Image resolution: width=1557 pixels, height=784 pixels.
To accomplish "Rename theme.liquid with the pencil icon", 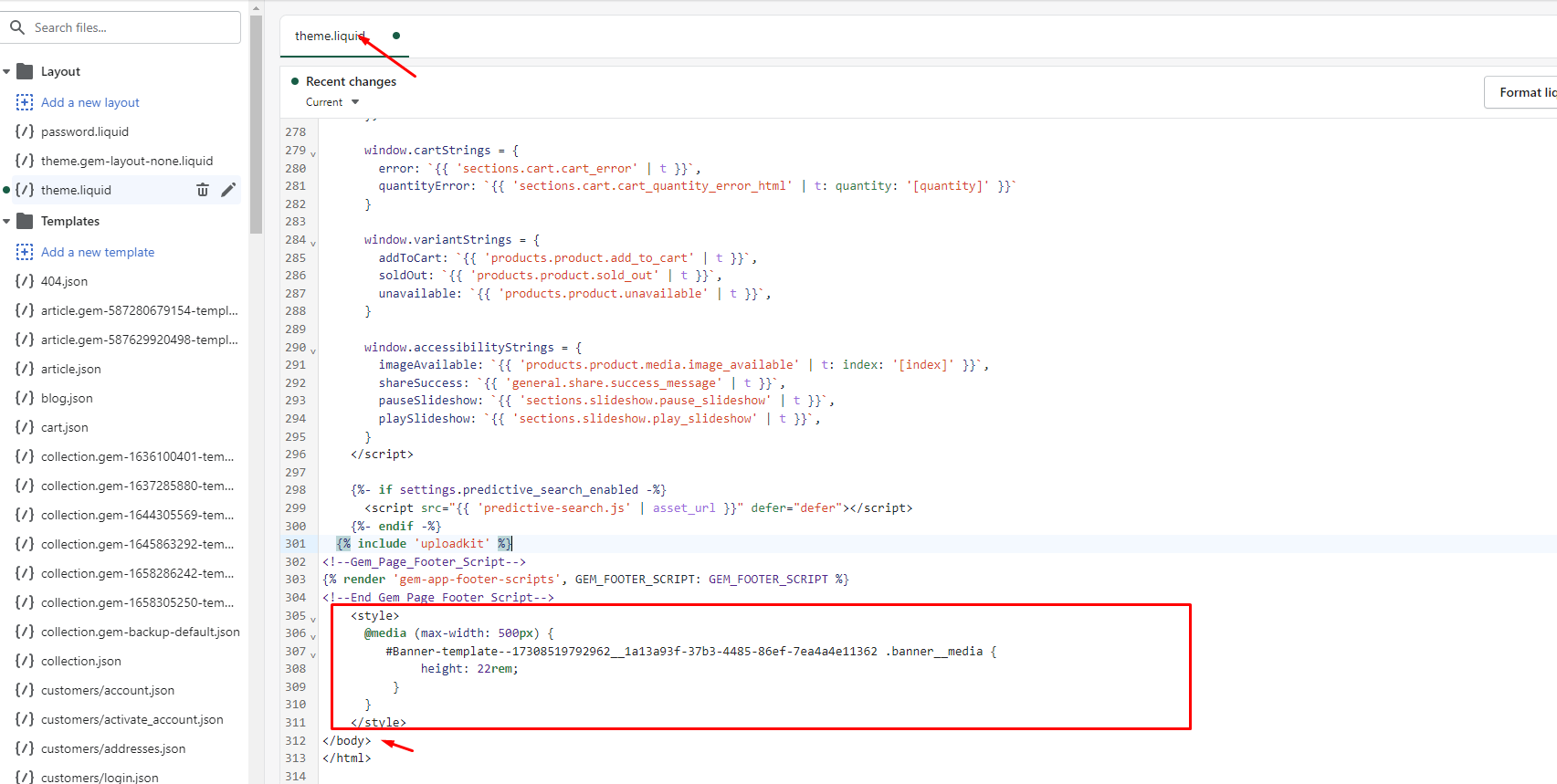I will 228,190.
